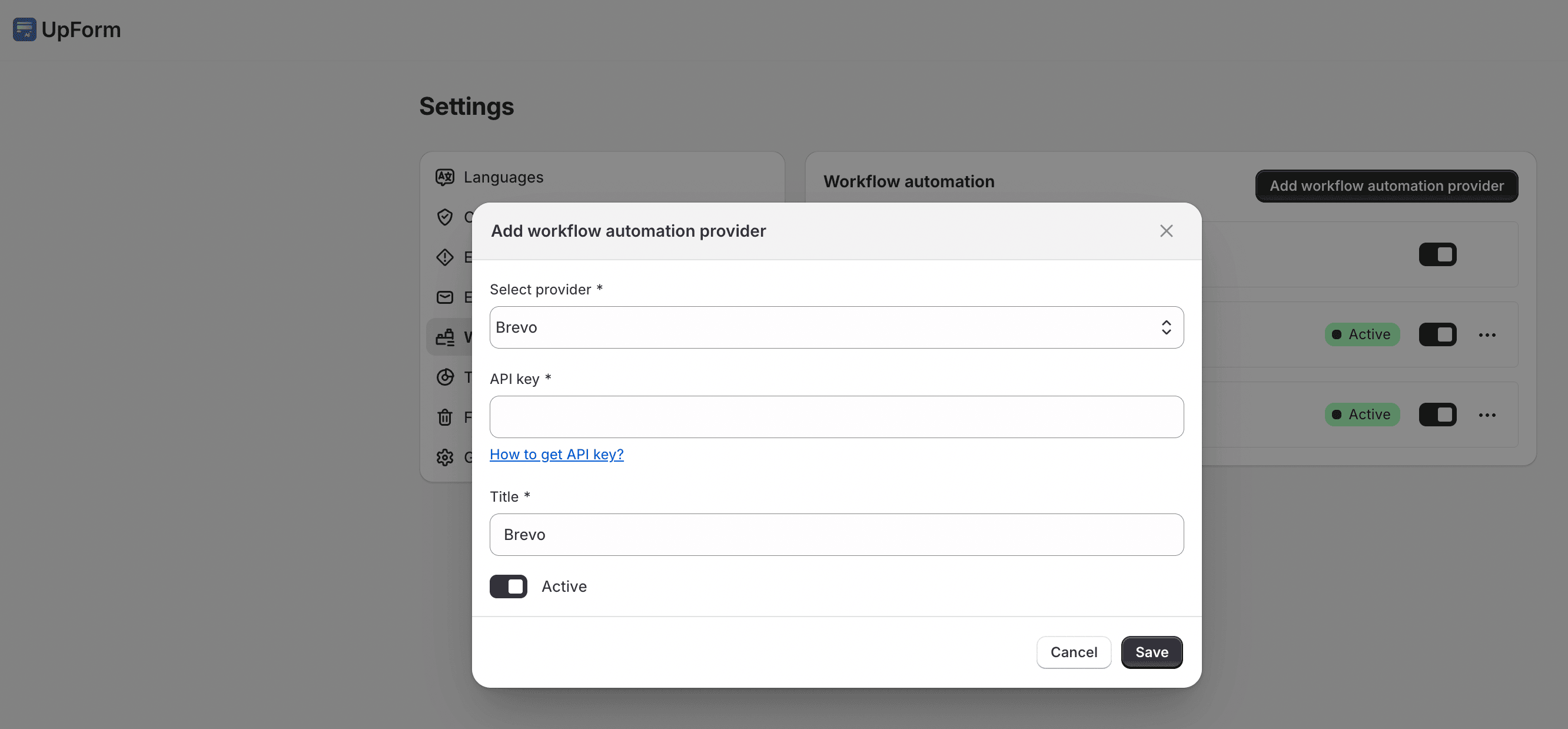Open the Languages settings icon
The image size is (1568, 729).
(445, 177)
